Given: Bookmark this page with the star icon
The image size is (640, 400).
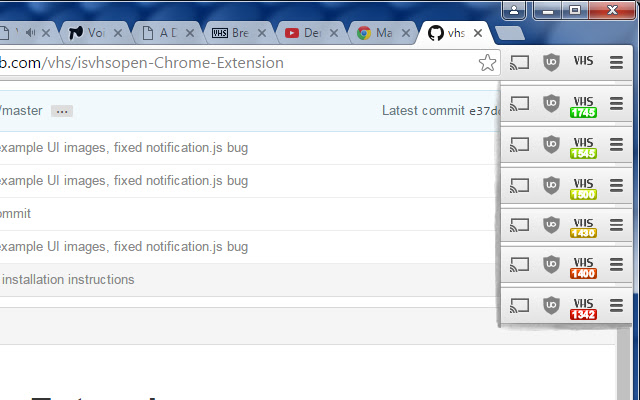Looking at the screenshot, I should (x=487, y=63).
